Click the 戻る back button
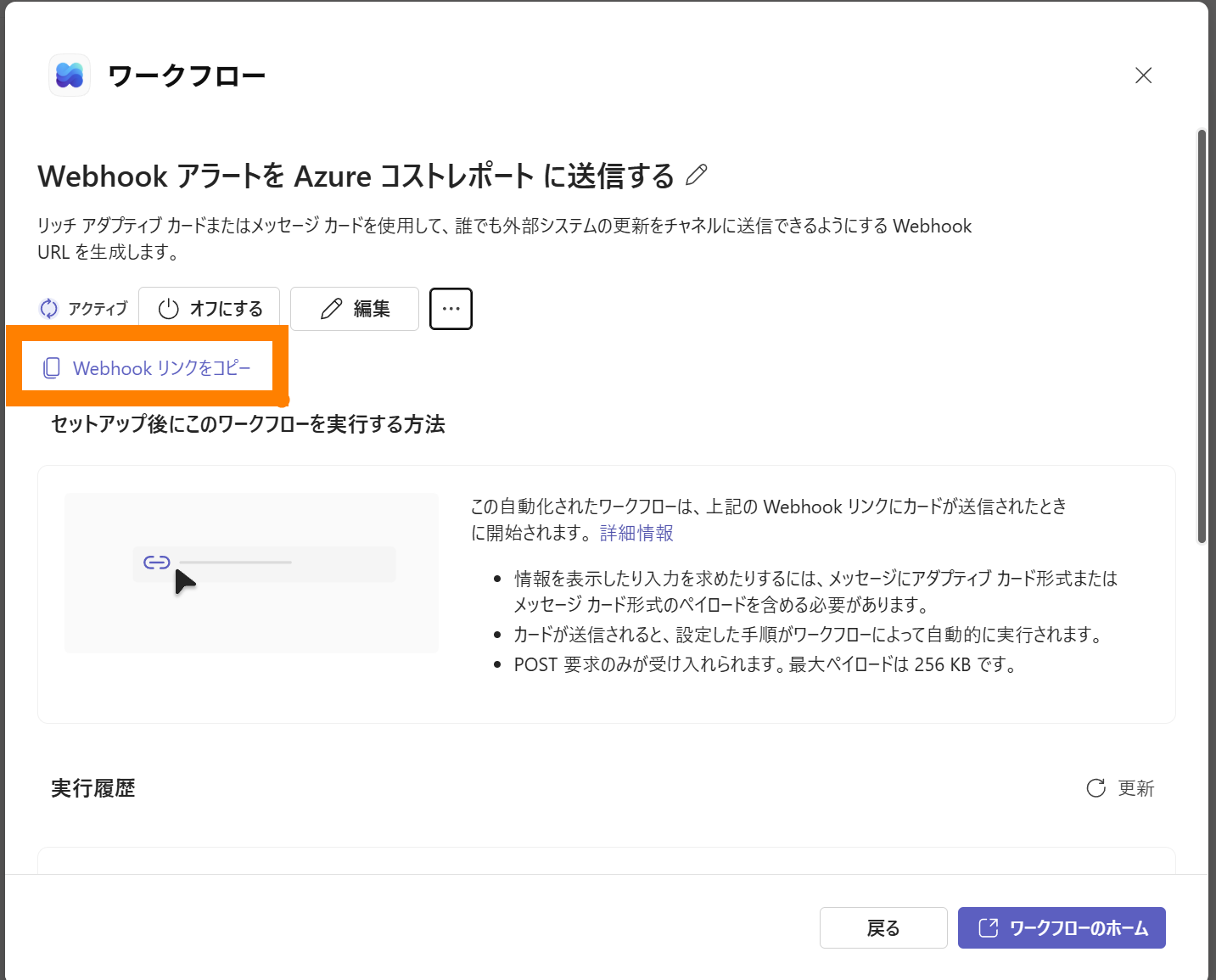The width and height of the screenshot is (1216, 980). (x=883, y=928)
